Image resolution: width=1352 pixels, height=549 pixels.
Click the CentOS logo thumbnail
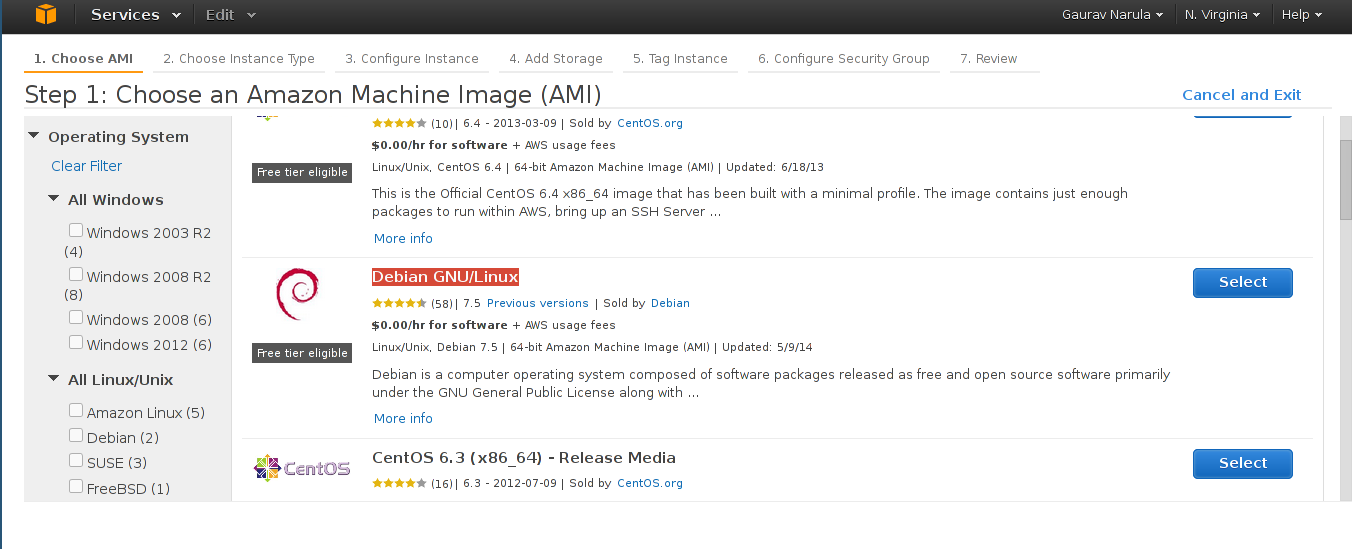(x=302, y=467)
